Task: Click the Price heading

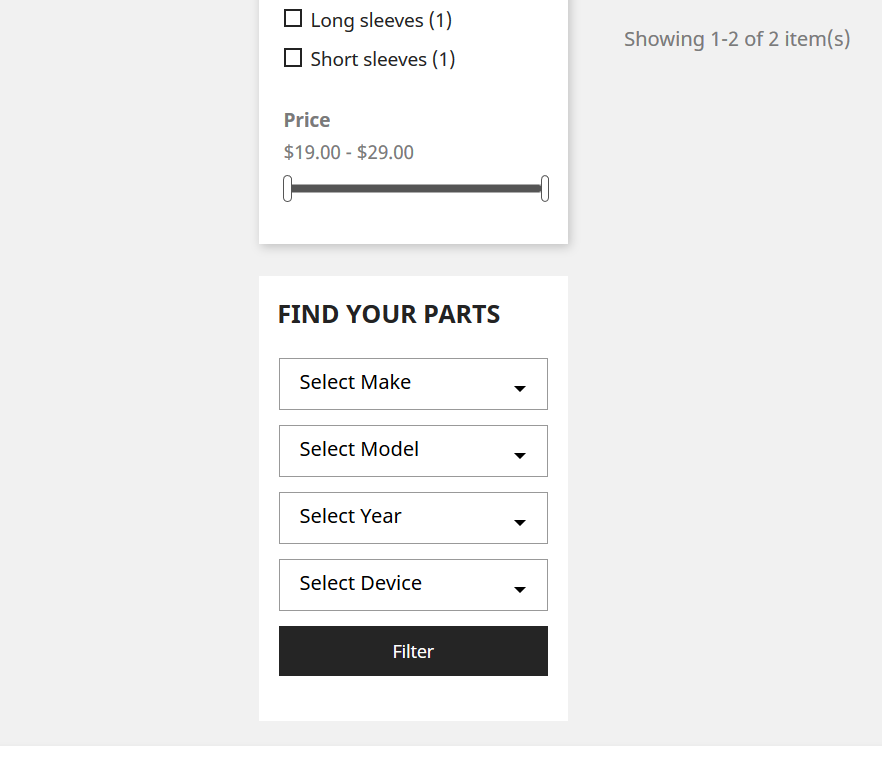Action: click(x=307, y=120)
